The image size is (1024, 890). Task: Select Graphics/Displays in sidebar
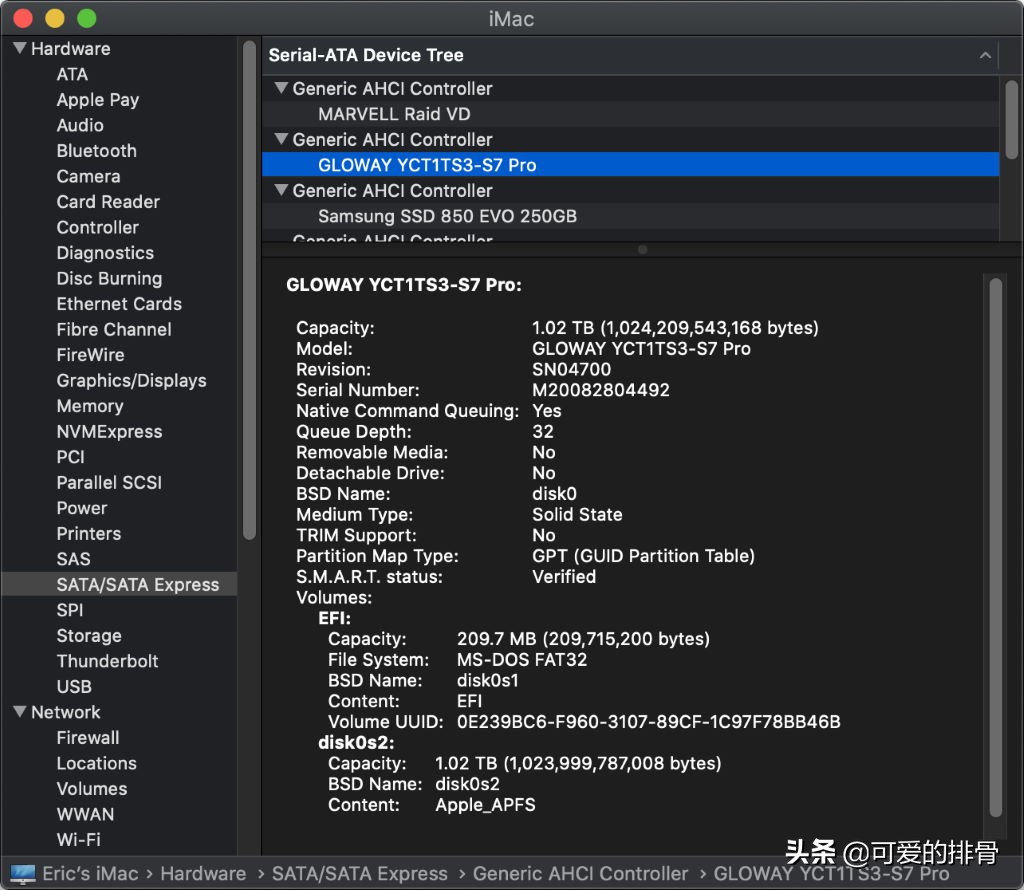(x=131, y=381)
